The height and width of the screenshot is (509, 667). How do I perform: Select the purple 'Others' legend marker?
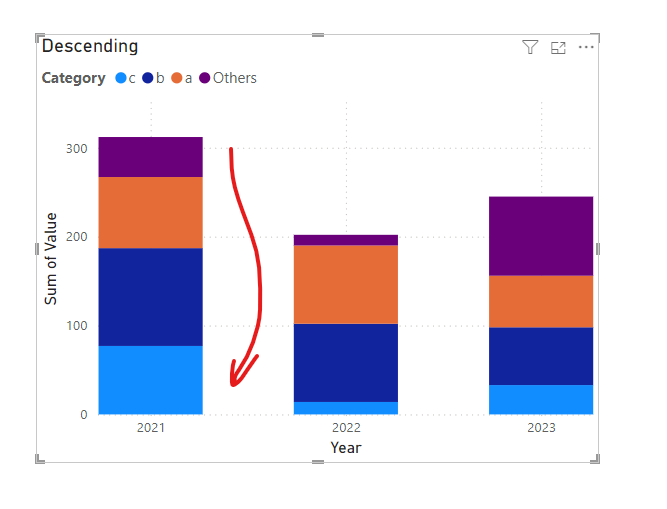tap(205, 78)
